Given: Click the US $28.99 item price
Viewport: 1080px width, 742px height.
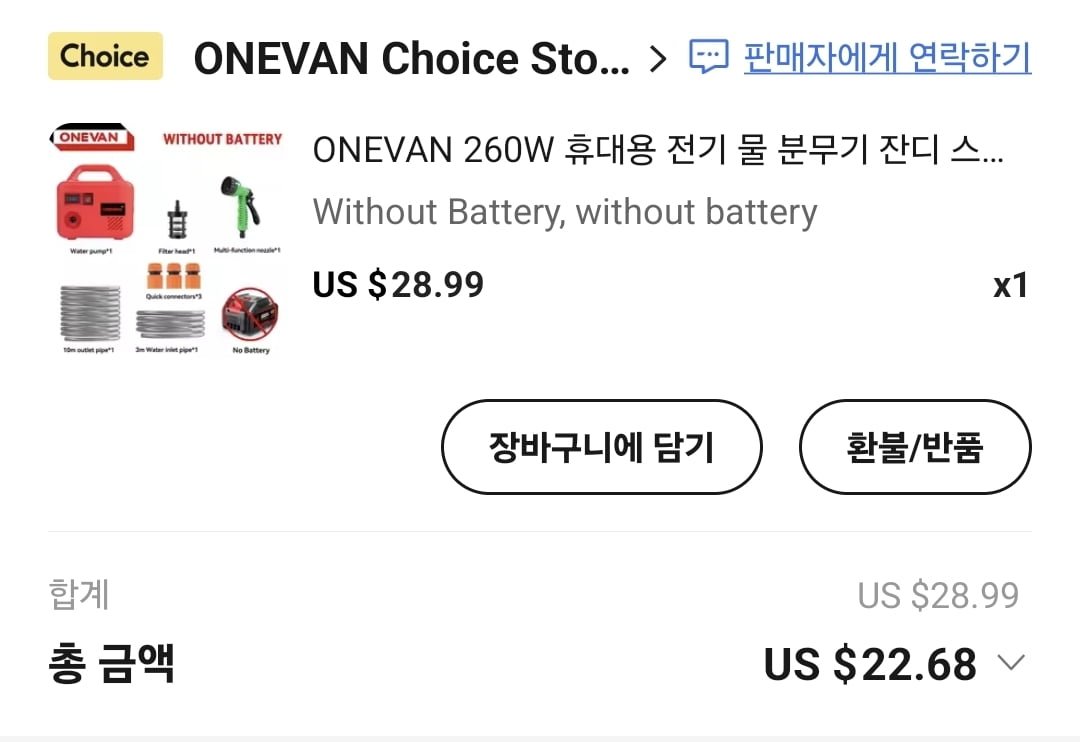Looking at the screenshot, I should 398,284.
